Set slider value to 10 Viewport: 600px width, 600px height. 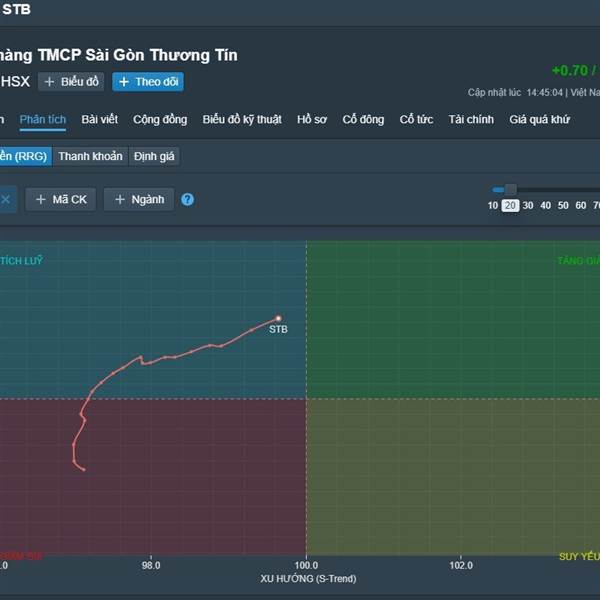[x=493, y=205]
